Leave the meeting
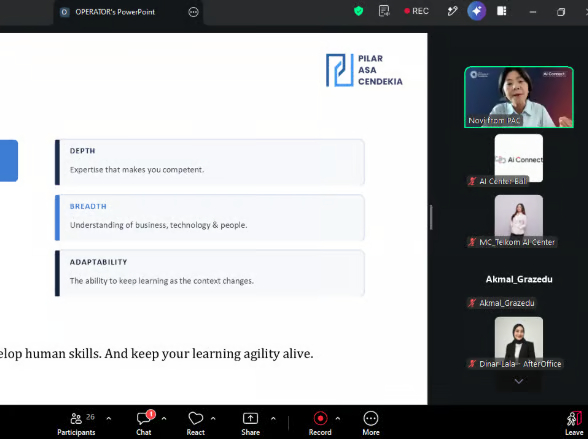This screenshot has height=439, width=588. [574, 424]
